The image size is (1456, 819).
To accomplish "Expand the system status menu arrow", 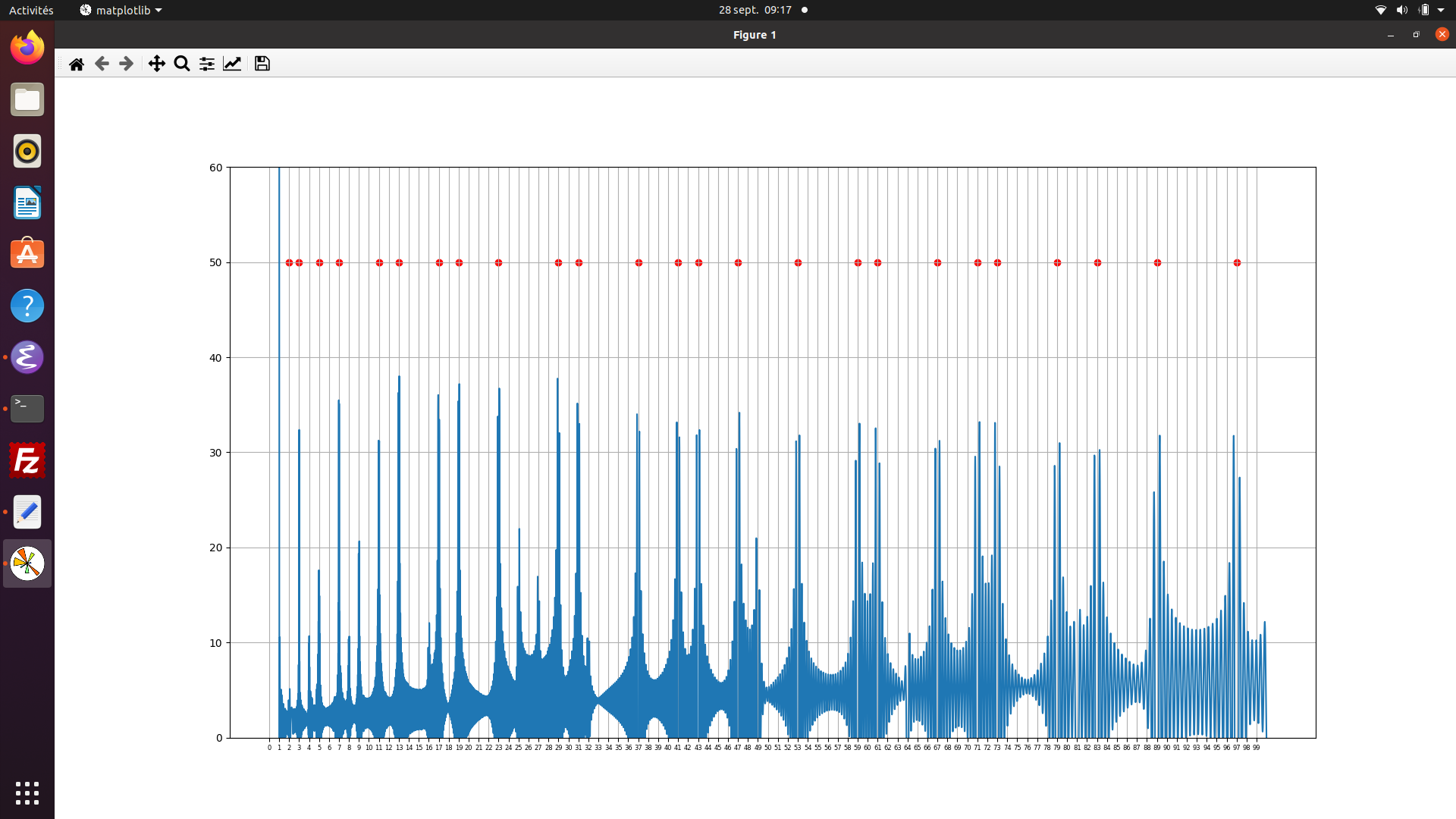I will [1441, 10].
